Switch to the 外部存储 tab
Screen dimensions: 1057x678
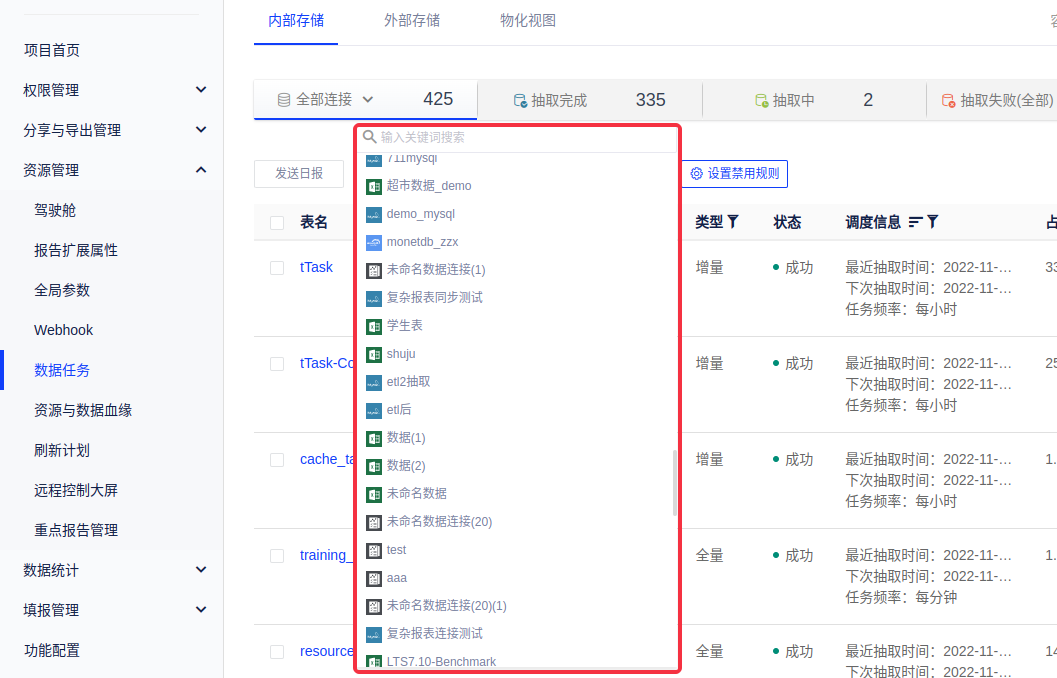click(x=412, y=21)
